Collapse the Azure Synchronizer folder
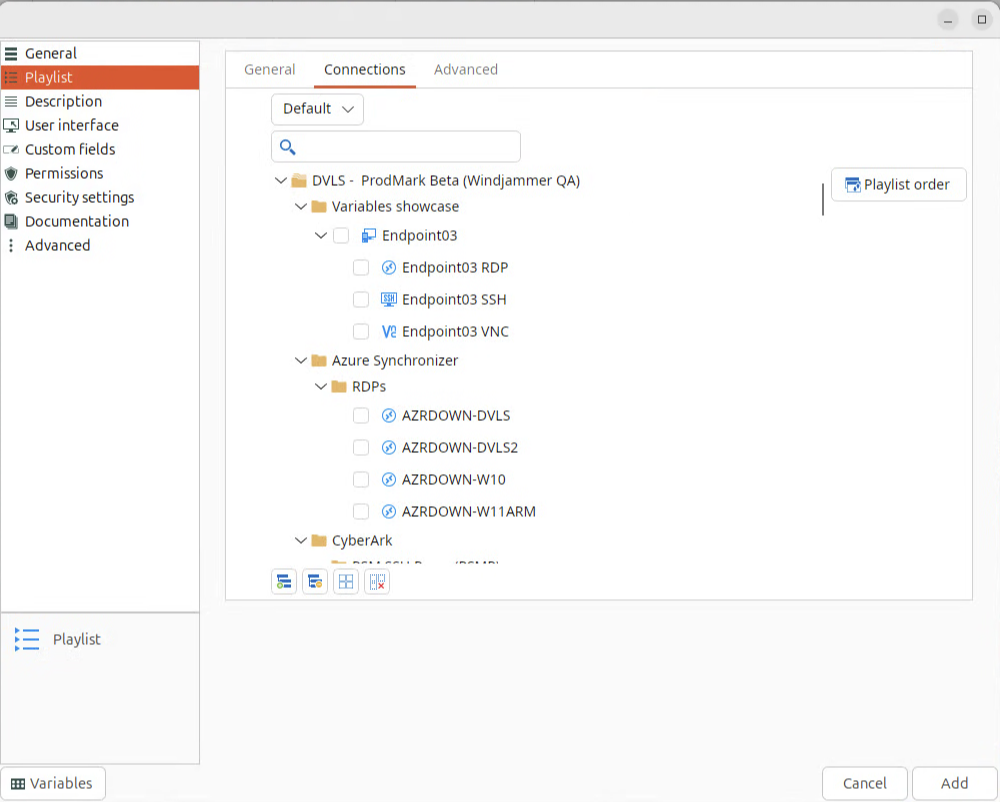Viewport: 1000px width, 802px height. click(x=301, y=361)
